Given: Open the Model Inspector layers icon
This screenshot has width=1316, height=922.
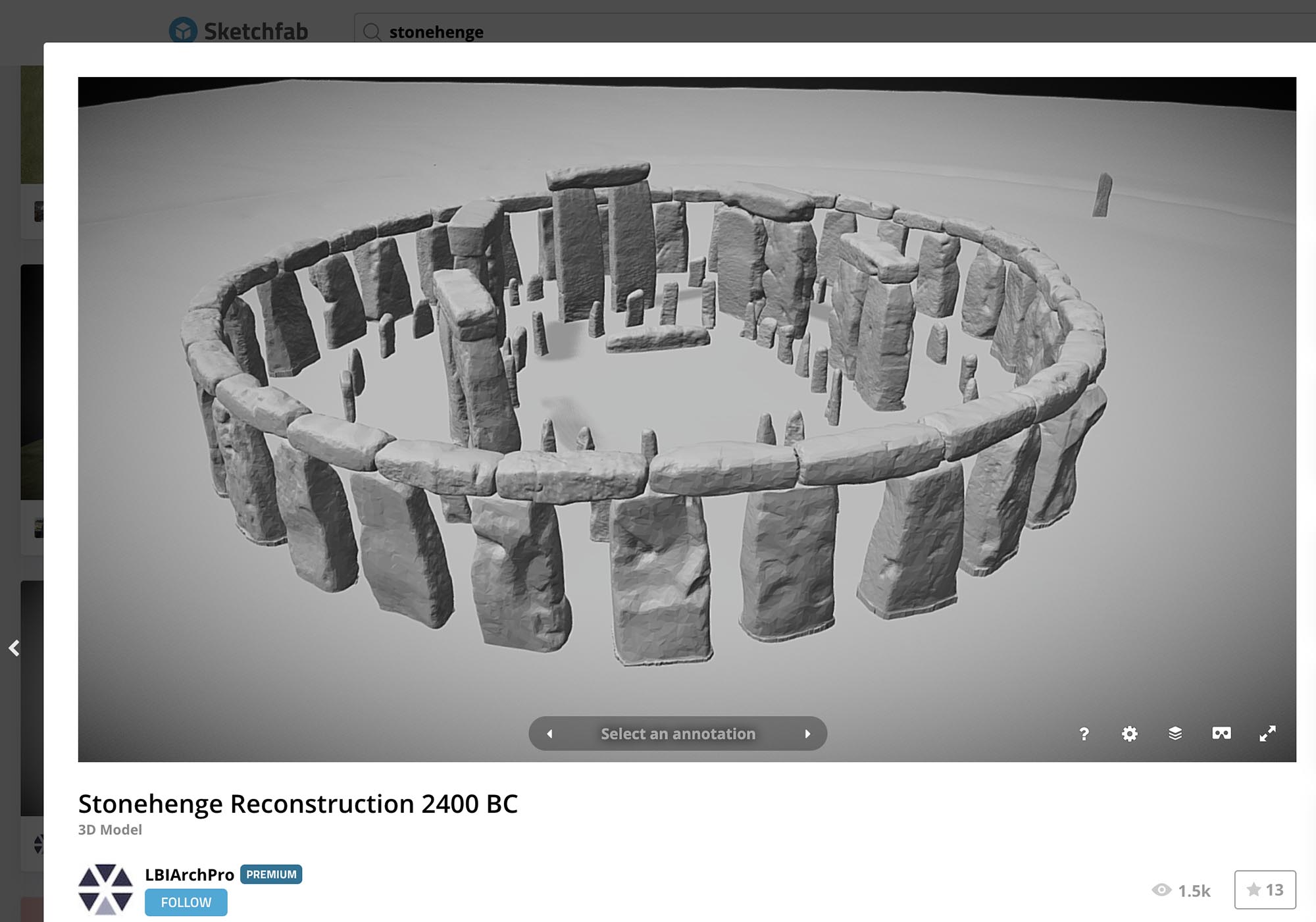Looking at the screenshot, I should click(1175, 733).
